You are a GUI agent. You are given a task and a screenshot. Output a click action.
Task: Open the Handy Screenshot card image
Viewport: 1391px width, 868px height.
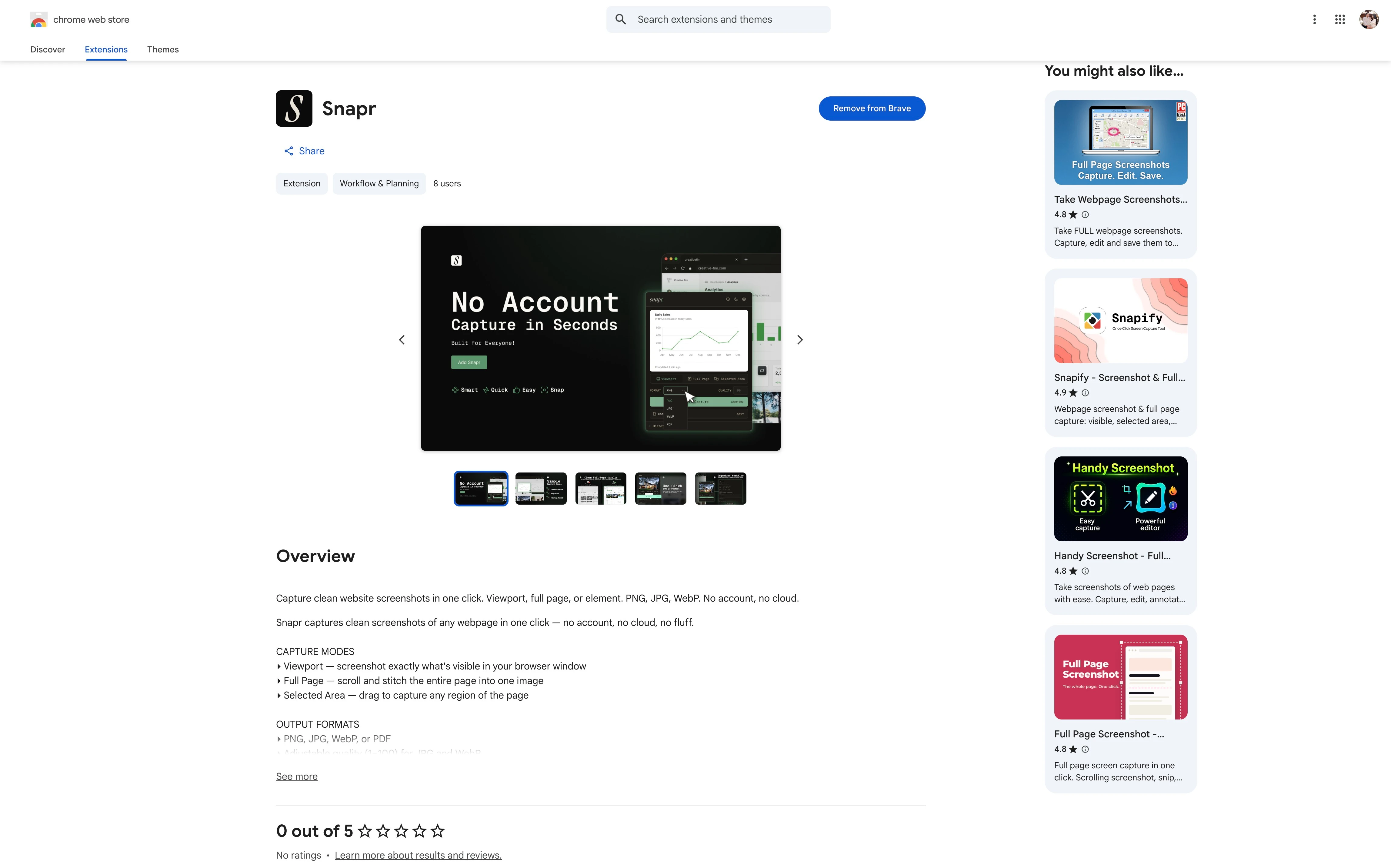[1121, 499]
